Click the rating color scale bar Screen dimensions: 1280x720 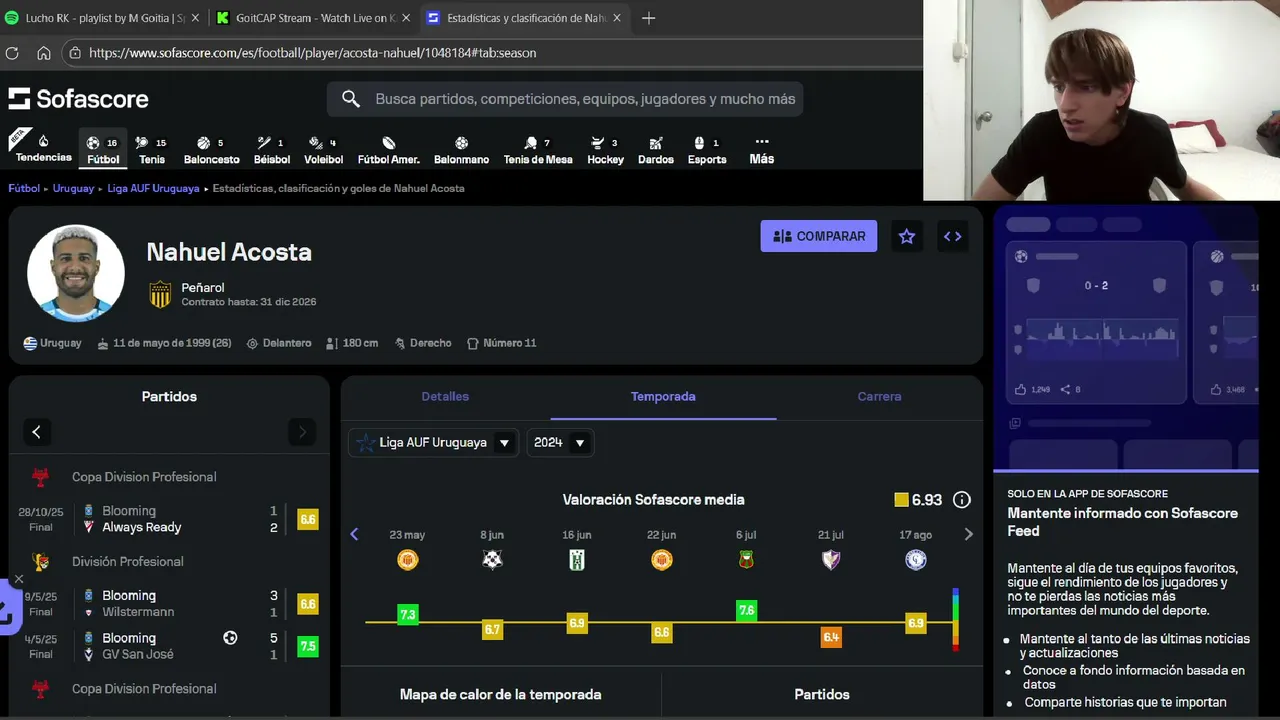(x=956, y=620)
